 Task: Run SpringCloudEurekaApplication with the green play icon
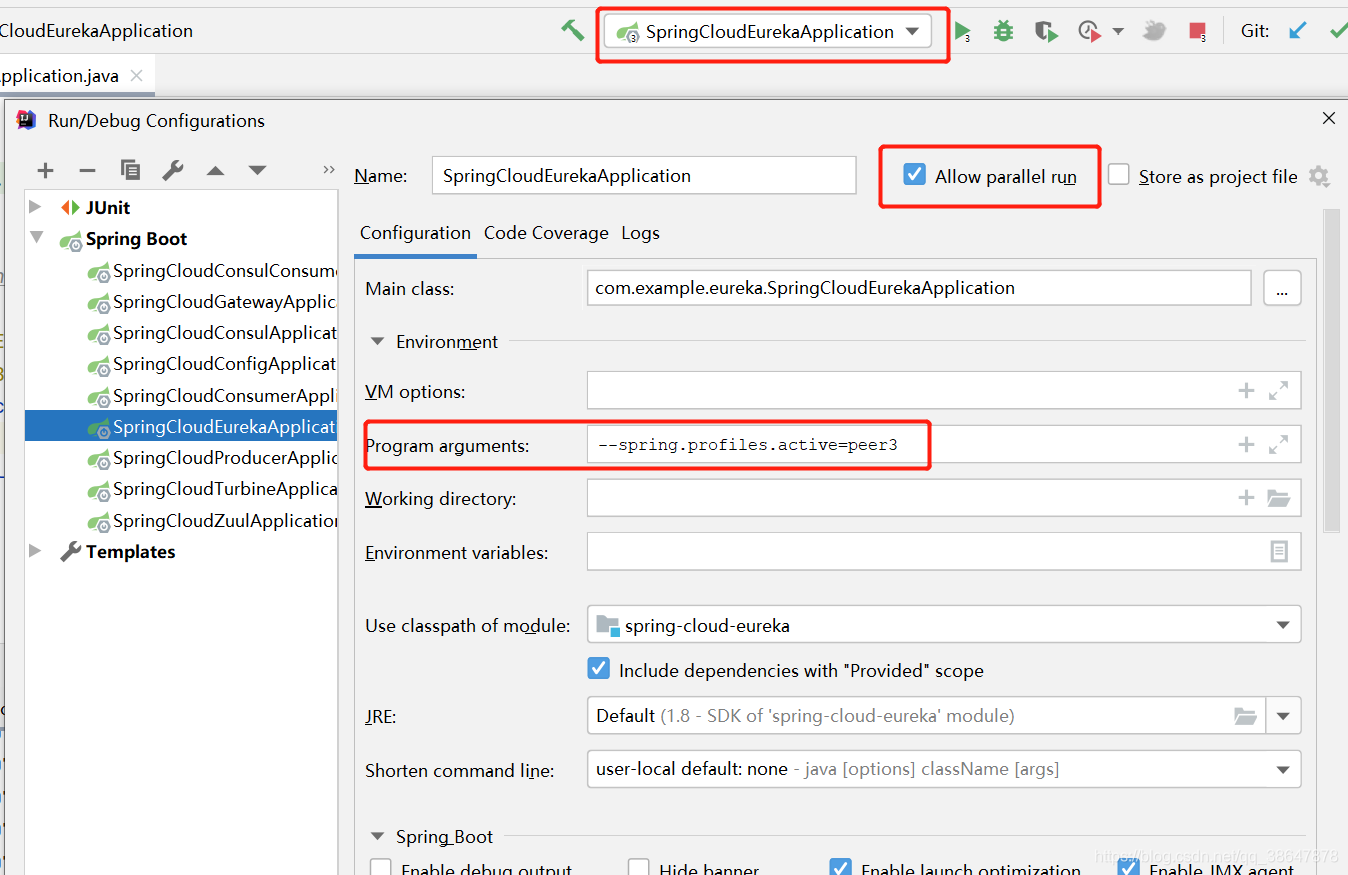(x=962, y=31)
